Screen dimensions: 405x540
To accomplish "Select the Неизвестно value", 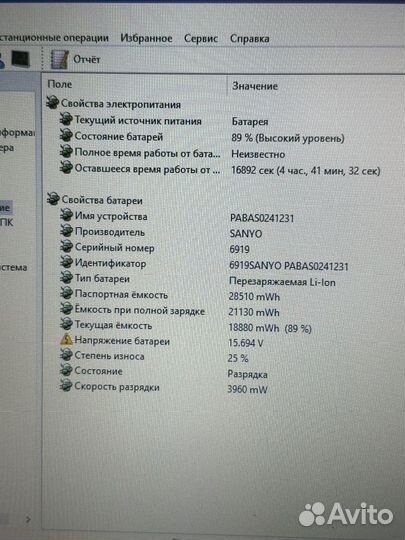I will (258, 154).
